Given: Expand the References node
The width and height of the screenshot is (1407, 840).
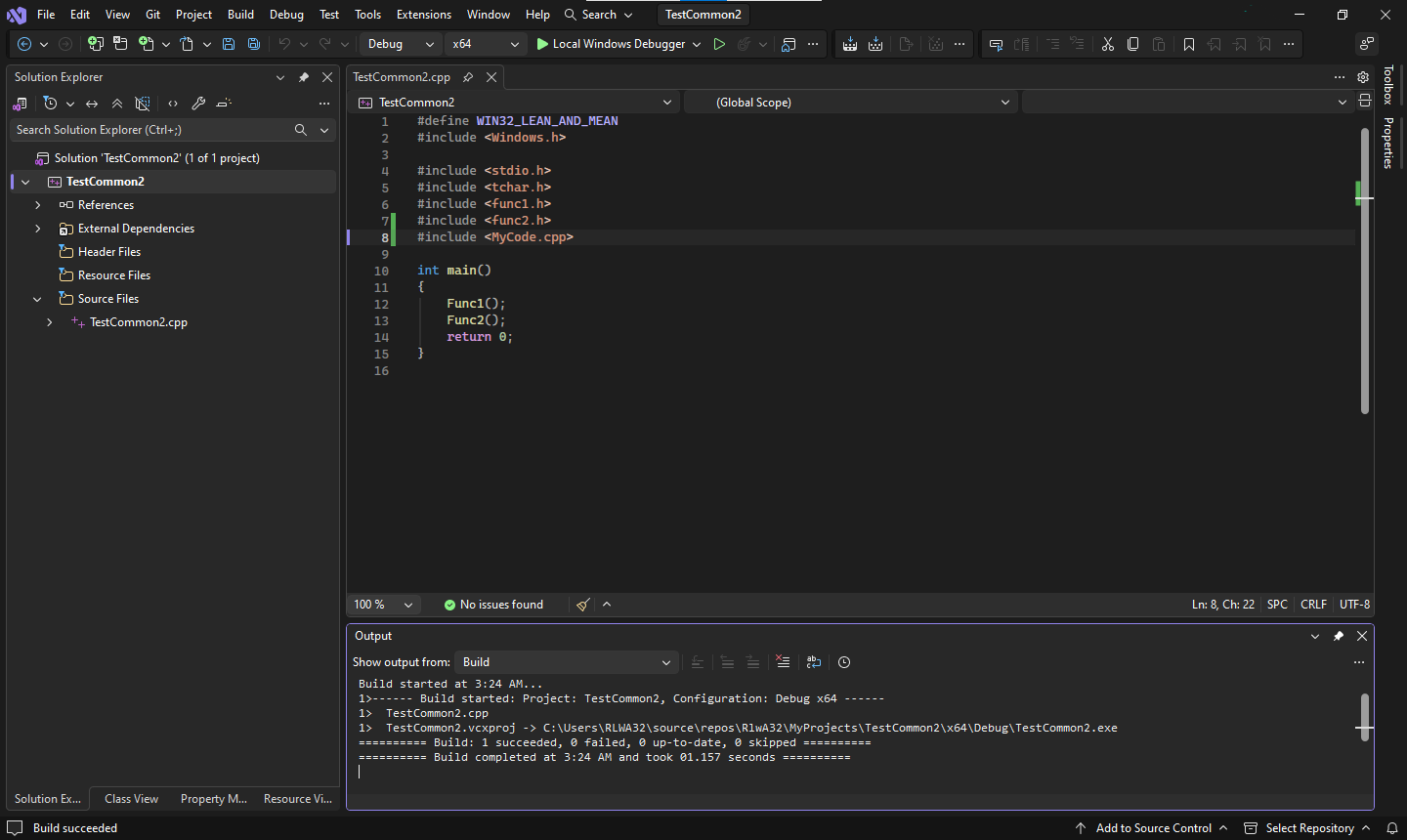Looking at the screenshot, I should pos(37,205).
